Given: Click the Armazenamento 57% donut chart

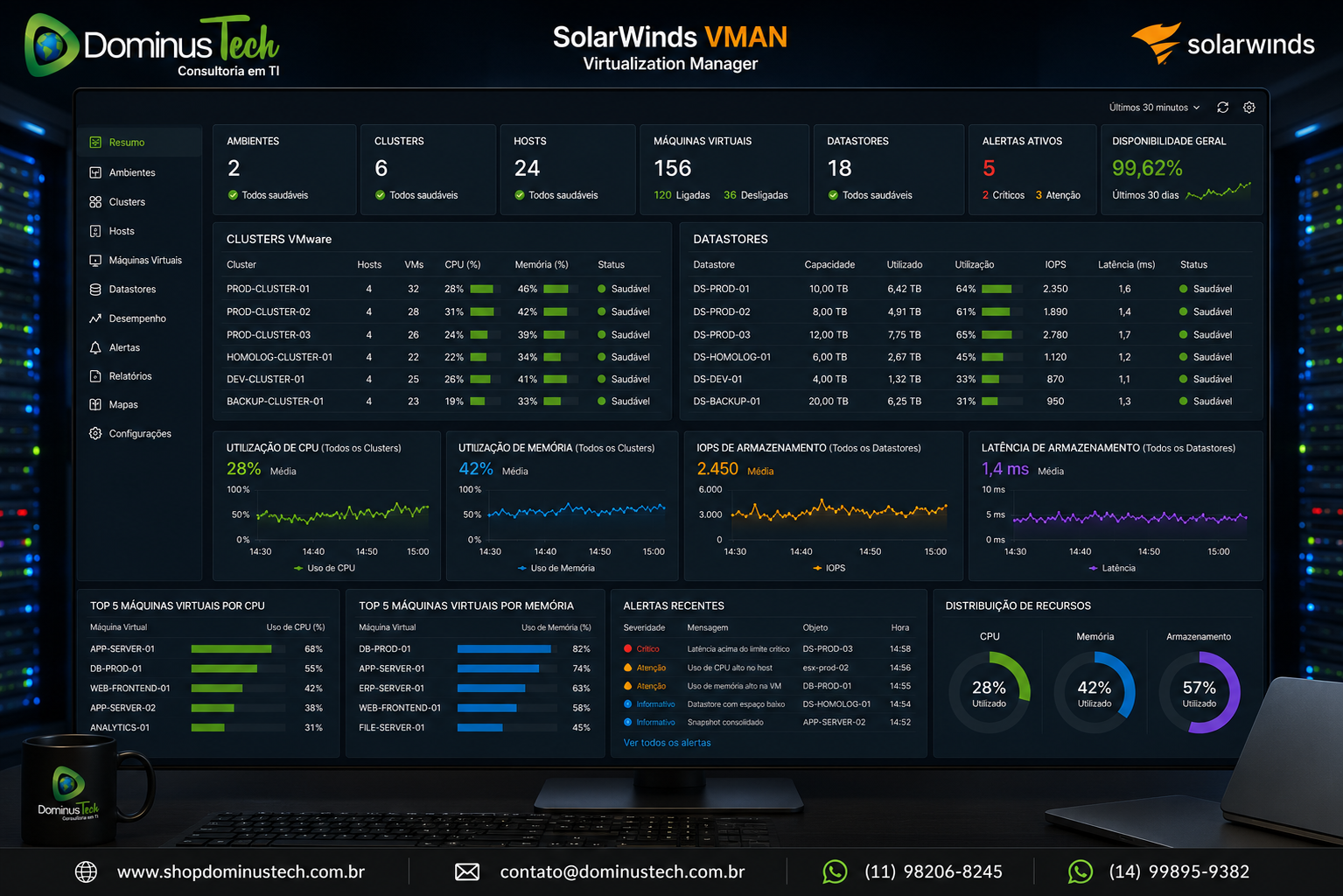Looking at the screenshot, I should pyautogui.click(x=1200, y=692).
